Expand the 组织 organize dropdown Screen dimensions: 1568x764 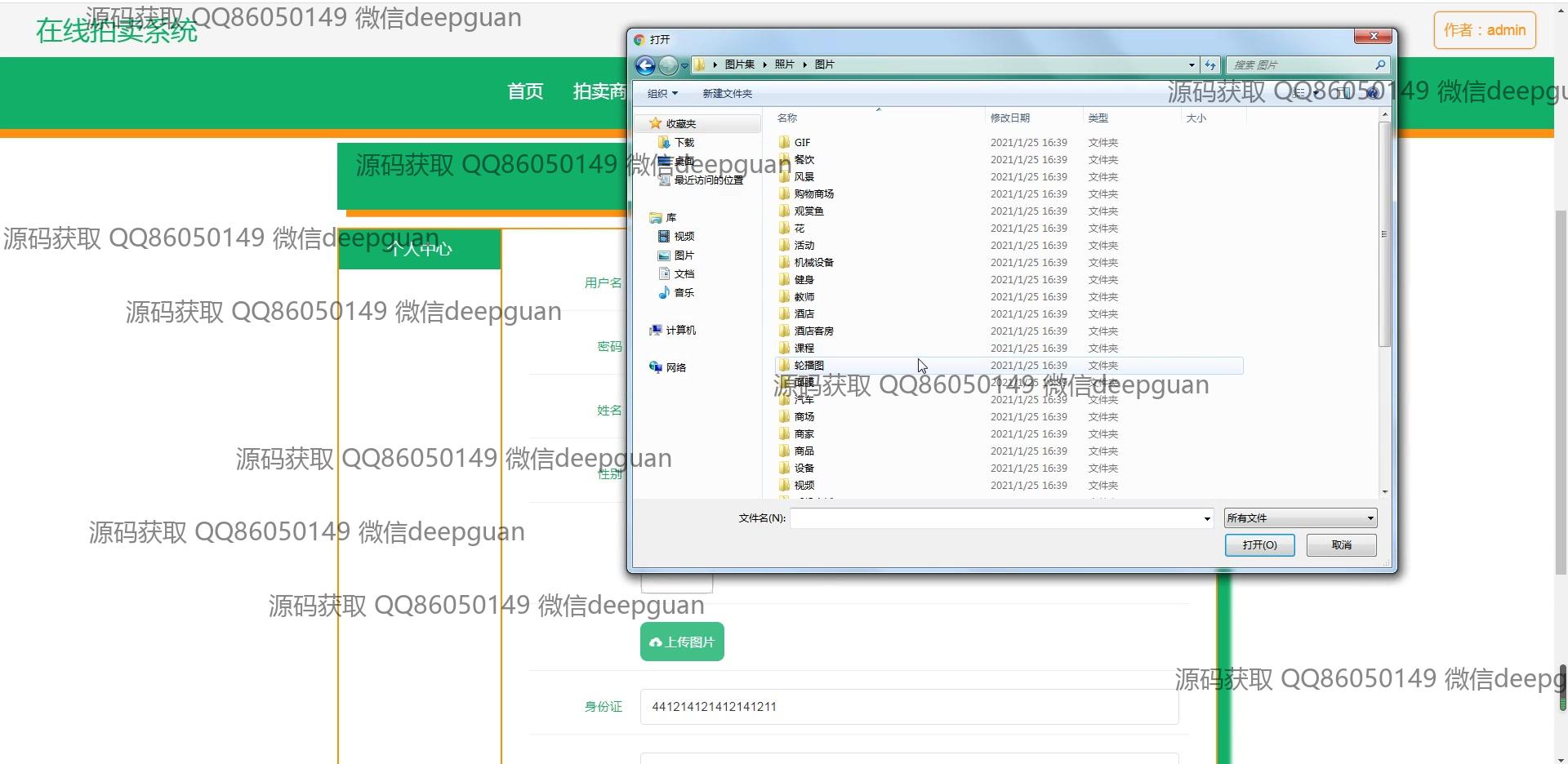(x=662, y=94)
